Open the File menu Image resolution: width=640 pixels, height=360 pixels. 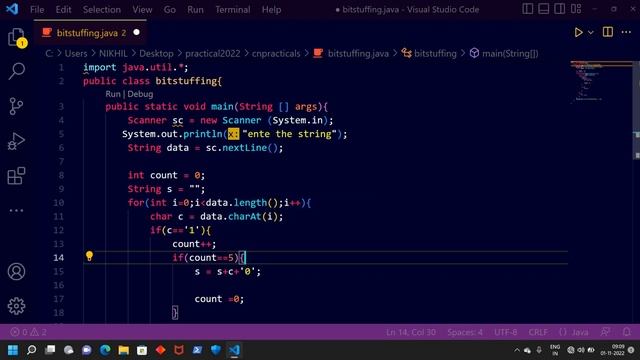[37, 9]
